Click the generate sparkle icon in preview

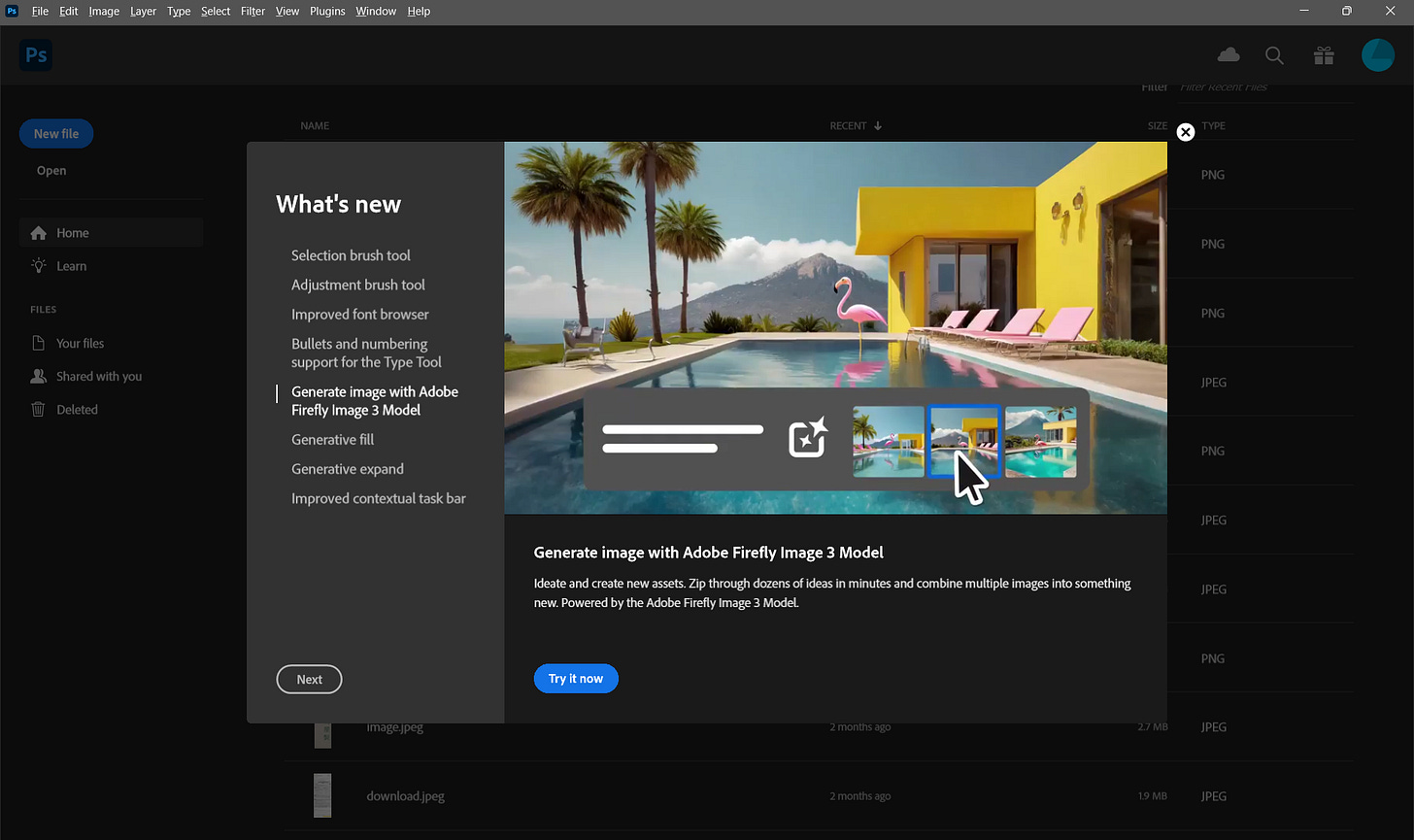click(808, 438)
